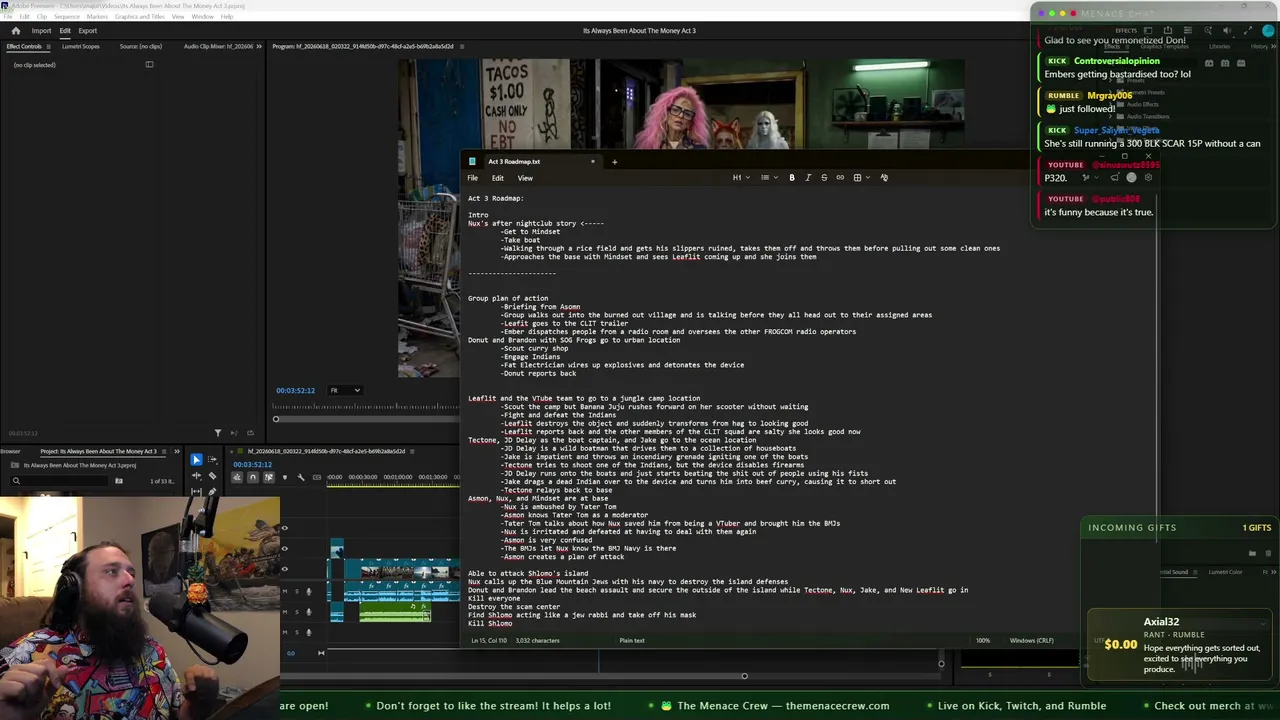
Task: Select the Slip tool
Action: click(196, 490)
